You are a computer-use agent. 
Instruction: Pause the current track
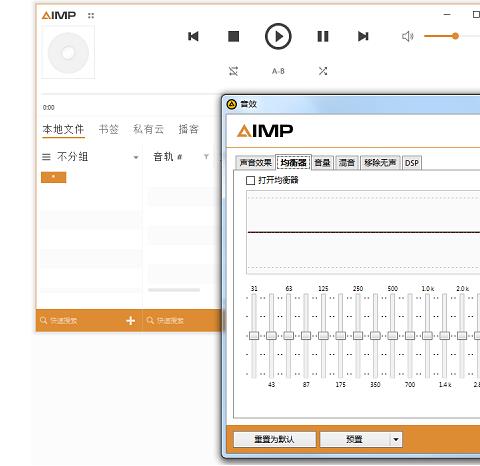point(323,36)
